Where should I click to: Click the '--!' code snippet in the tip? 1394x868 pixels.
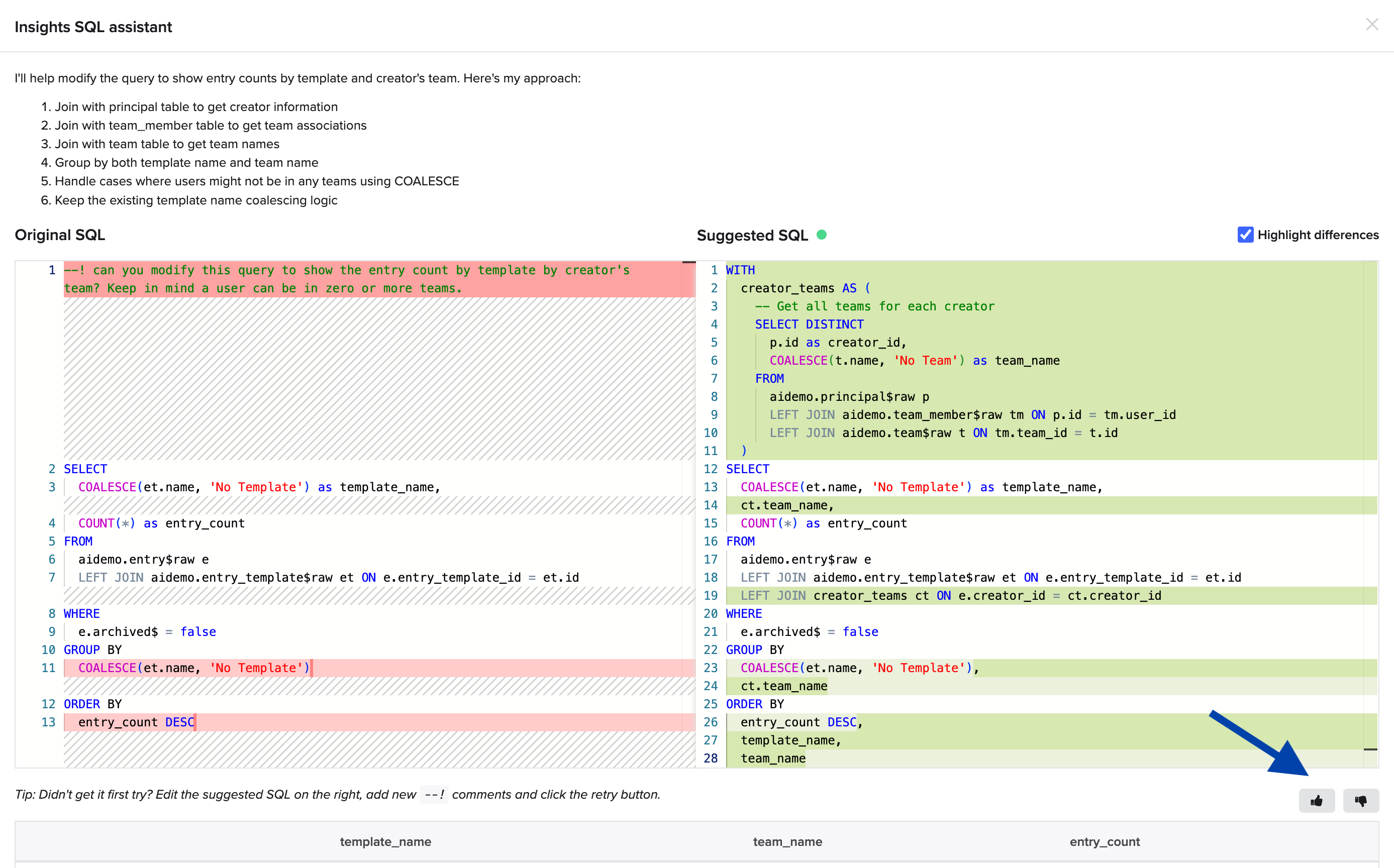pos(434,795)
